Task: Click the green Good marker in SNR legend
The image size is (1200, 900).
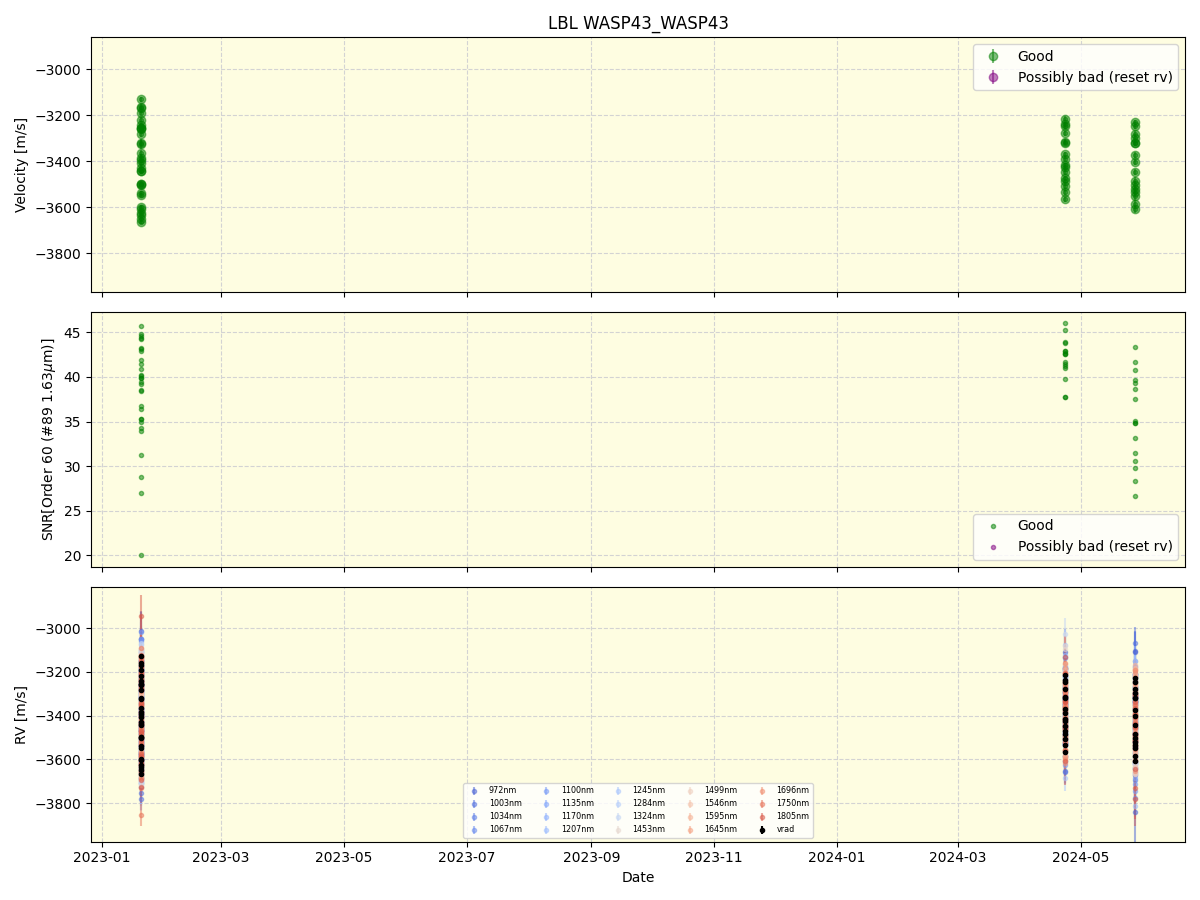Action: pyautogui.click(x=993, y=526)
